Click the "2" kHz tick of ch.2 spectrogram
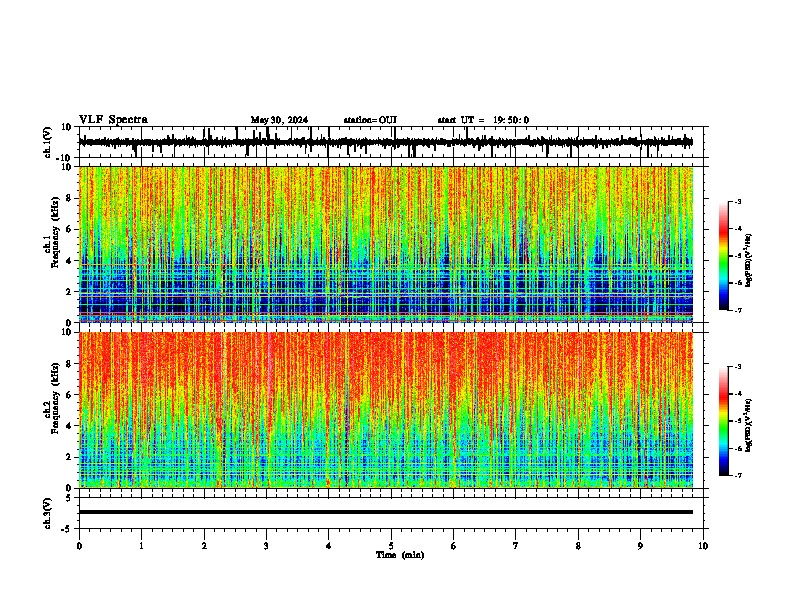The height and width of the screenshot is (612, 792). (69, 457)
